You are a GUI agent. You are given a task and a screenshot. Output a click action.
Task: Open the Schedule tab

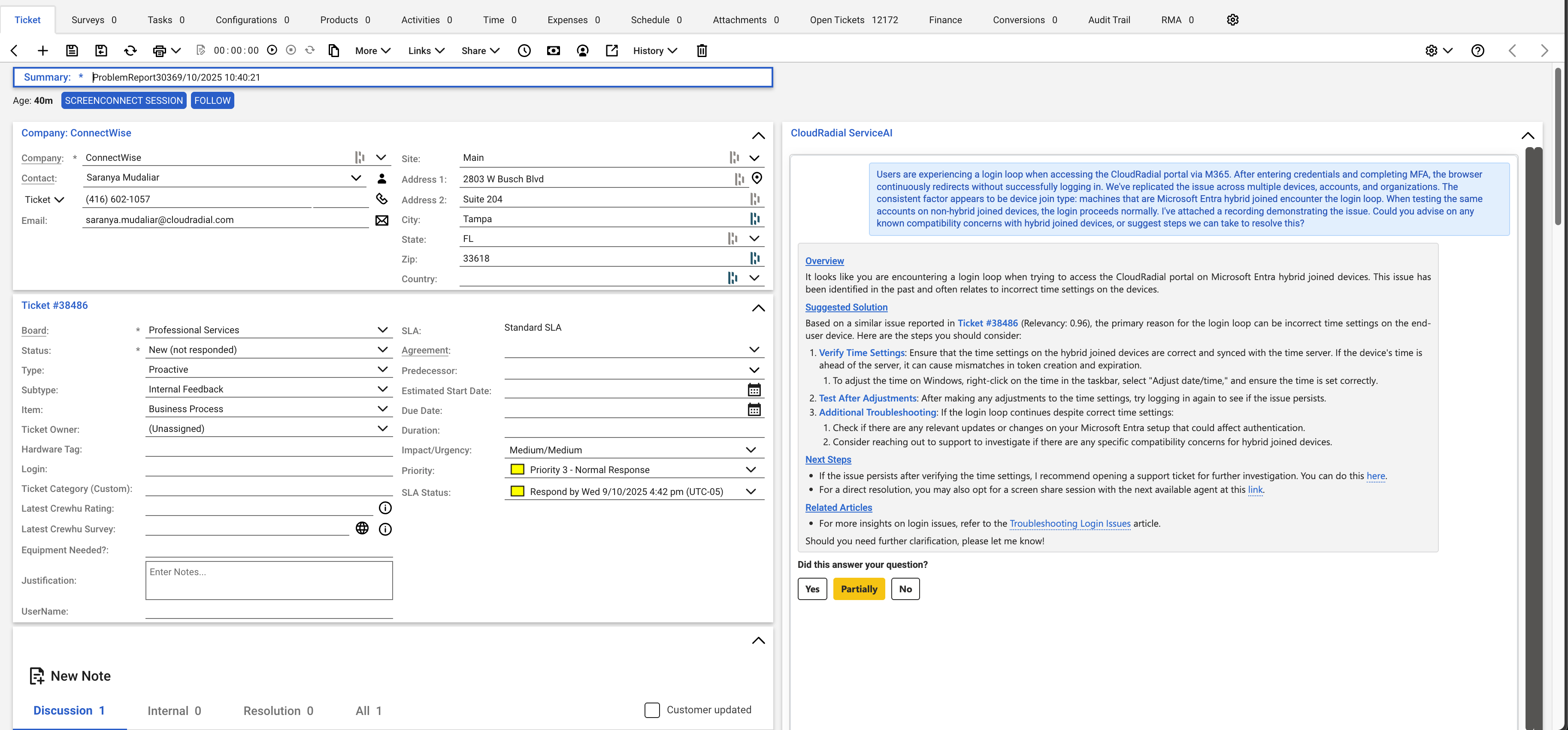pos(650,19)
